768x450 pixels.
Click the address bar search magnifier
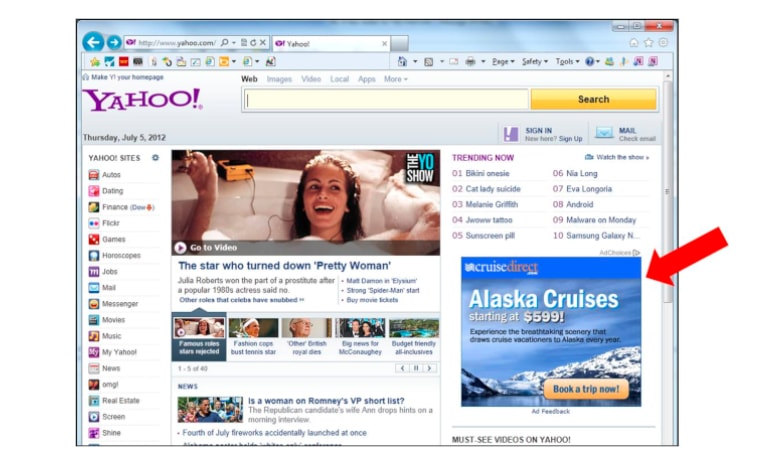point(224,43)
